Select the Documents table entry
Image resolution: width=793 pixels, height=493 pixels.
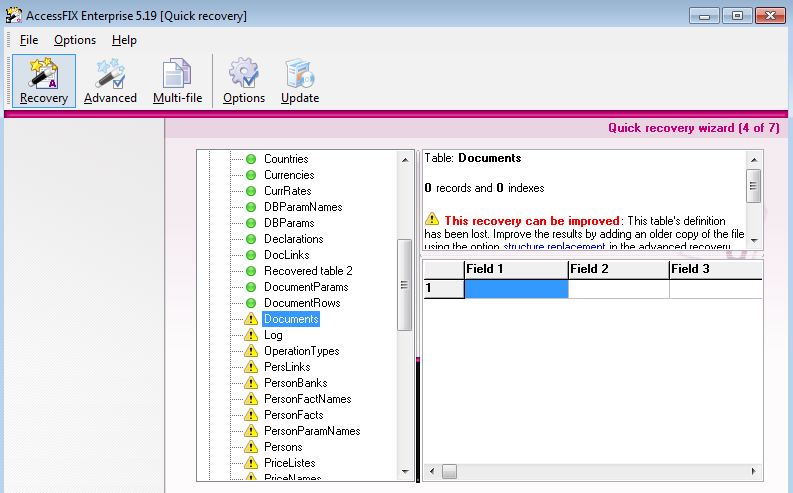tap(291, 319)
